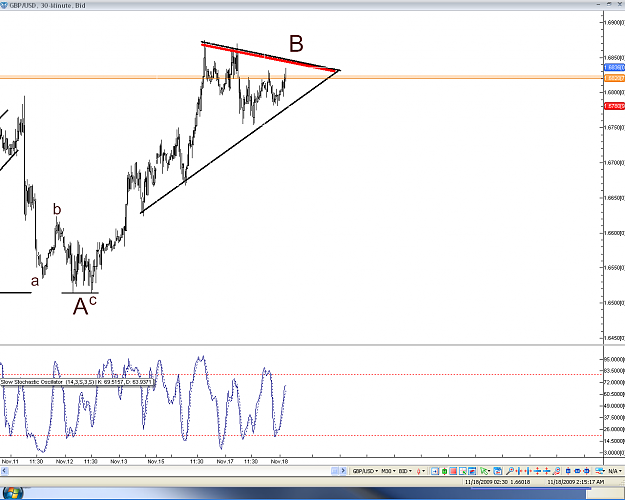Image resolution: width=625 pixels, height=500 pixels.
Task: Click the blue-framed chart picture icon
Action: coord(472,471)
